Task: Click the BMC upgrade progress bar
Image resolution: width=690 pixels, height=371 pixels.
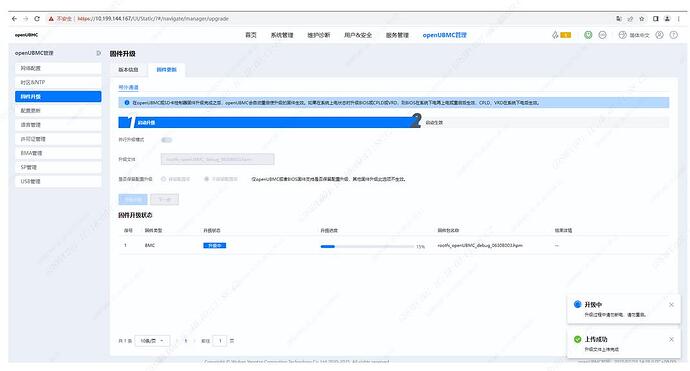Action: [x=367, y=246]
